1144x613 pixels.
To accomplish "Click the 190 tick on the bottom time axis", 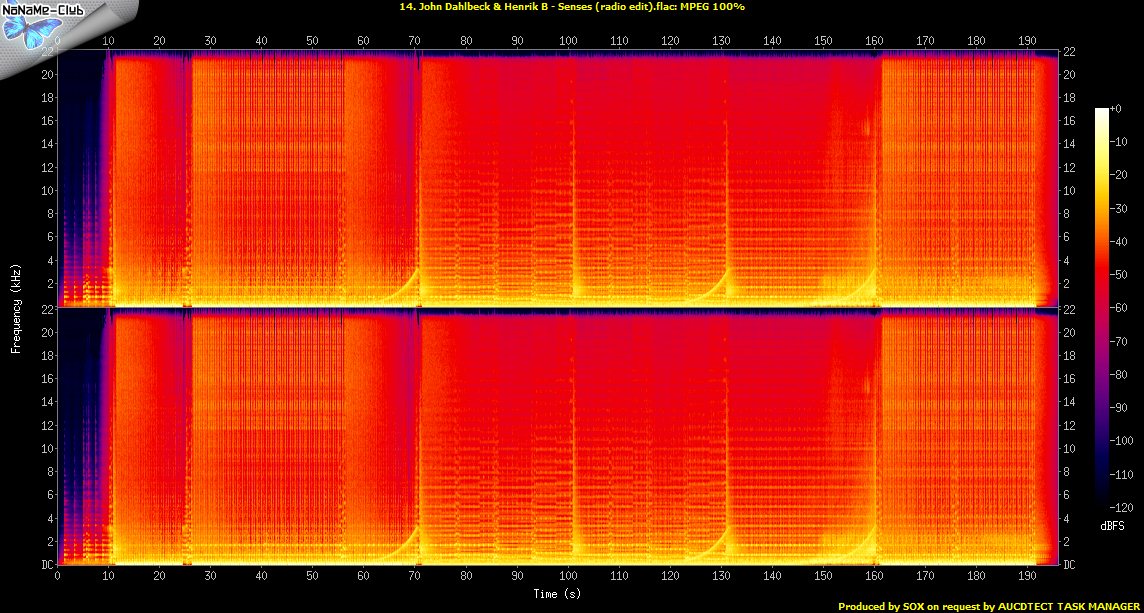I will [x=1027, y=577].
